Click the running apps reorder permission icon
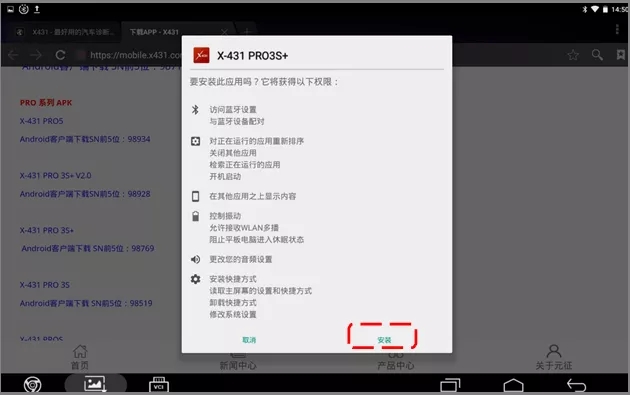This screenshot has height=395, width=630. point(195,141)
